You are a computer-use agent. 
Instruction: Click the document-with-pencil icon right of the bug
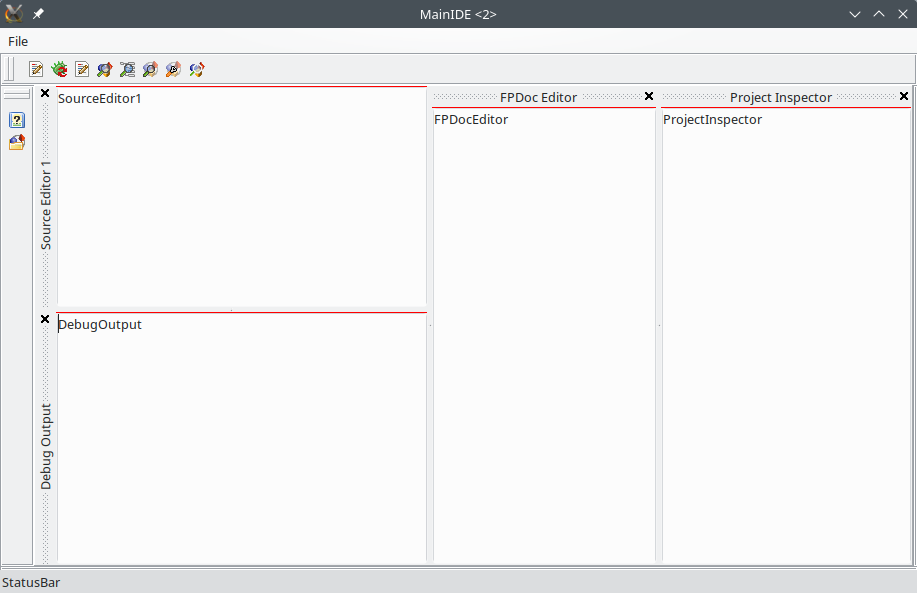click(82, 69)
